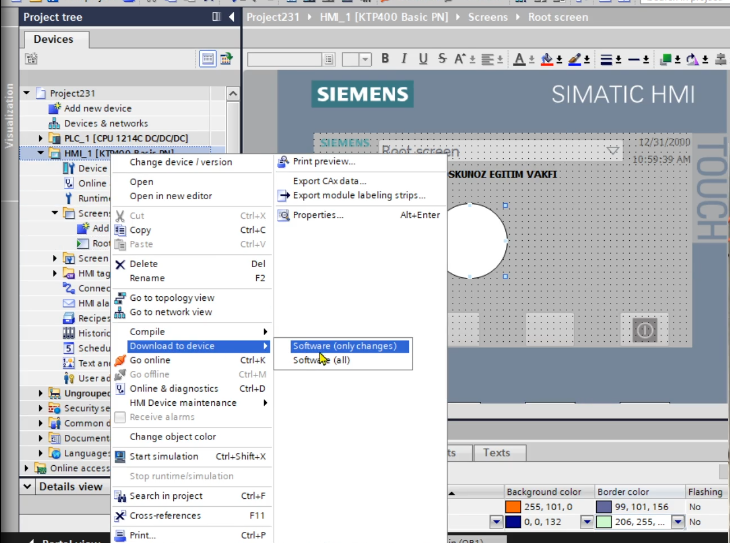Screen dimensions: 730x543
Task: Click the Properties icon in submenu
Action: (283, 215)
